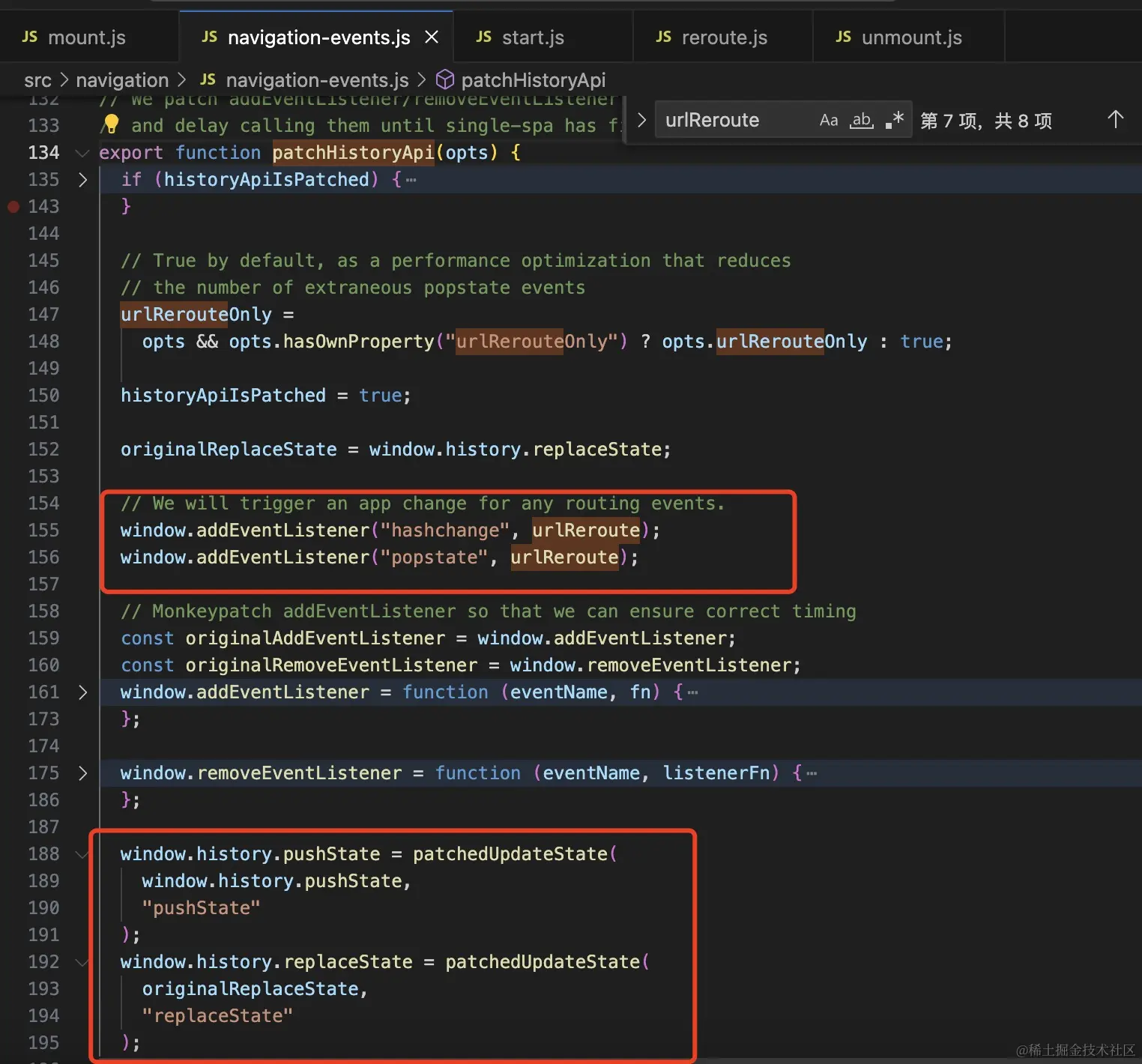Click patchedUpdateState on line 188

click(510, 854)
